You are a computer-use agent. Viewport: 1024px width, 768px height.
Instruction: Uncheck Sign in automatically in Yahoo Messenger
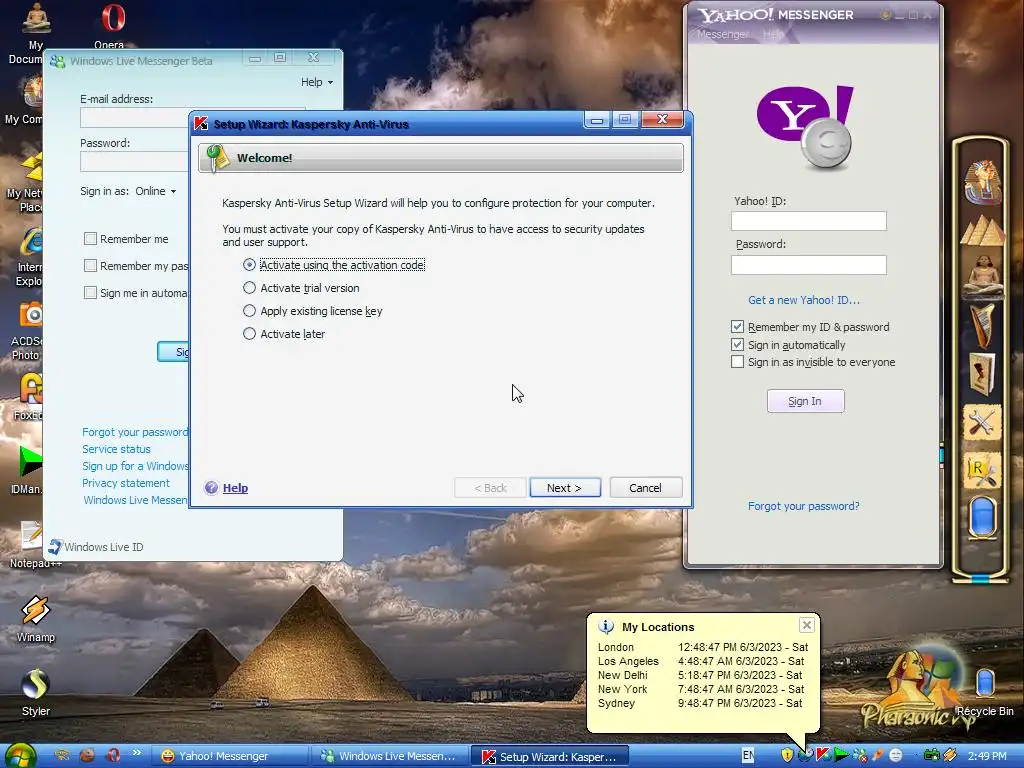click(x=737, y=344)
